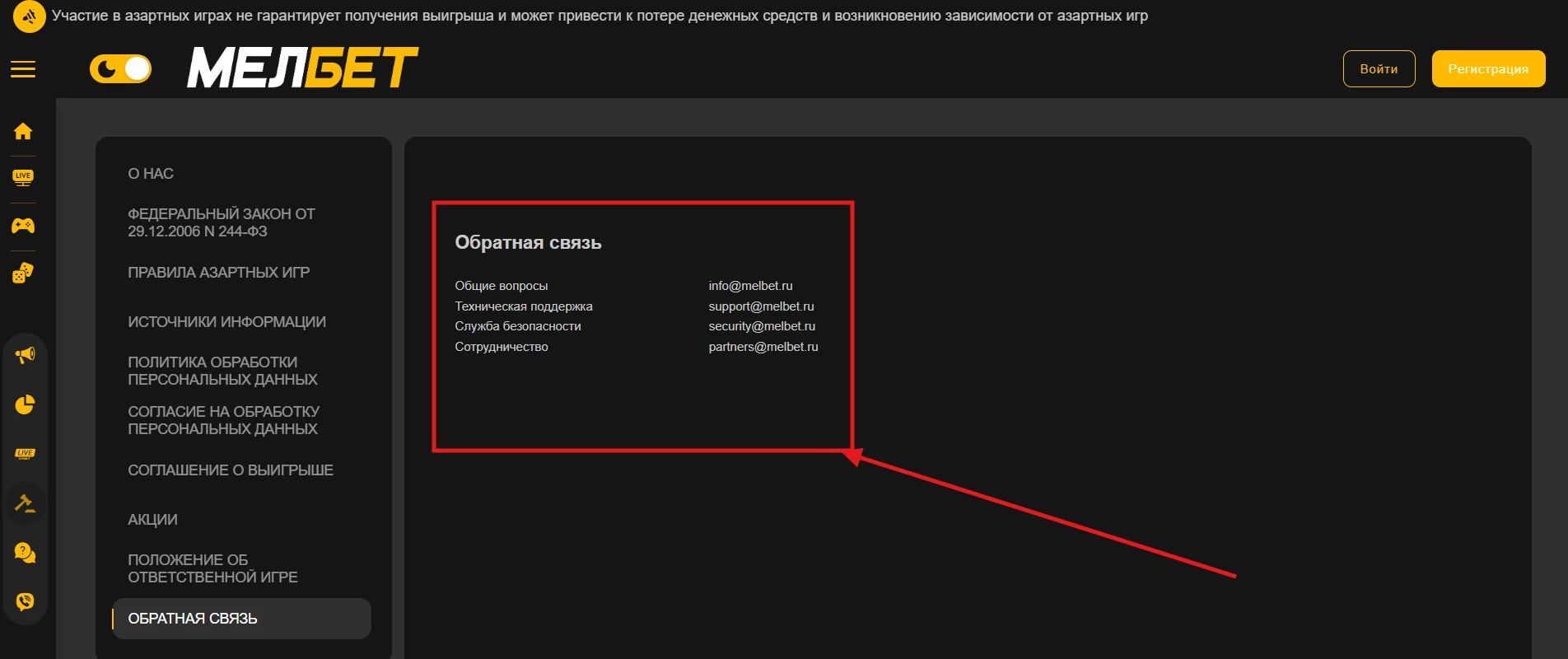1568x659 pixels.
Task: Click the support@melbet.ru email
Action: (x=761, y=306)
